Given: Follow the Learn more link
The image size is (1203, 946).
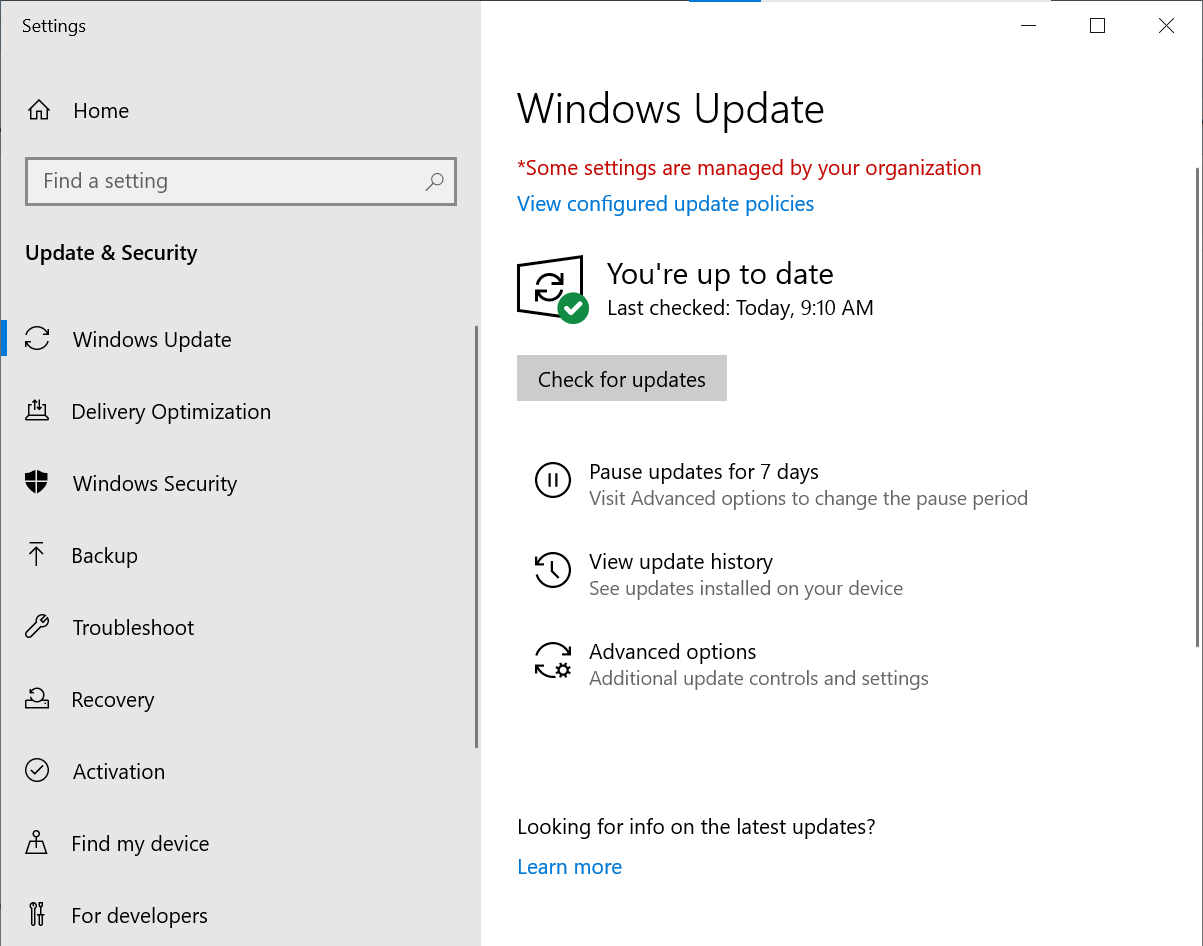Looking at the screenshot, I should (x=569, y=867).
